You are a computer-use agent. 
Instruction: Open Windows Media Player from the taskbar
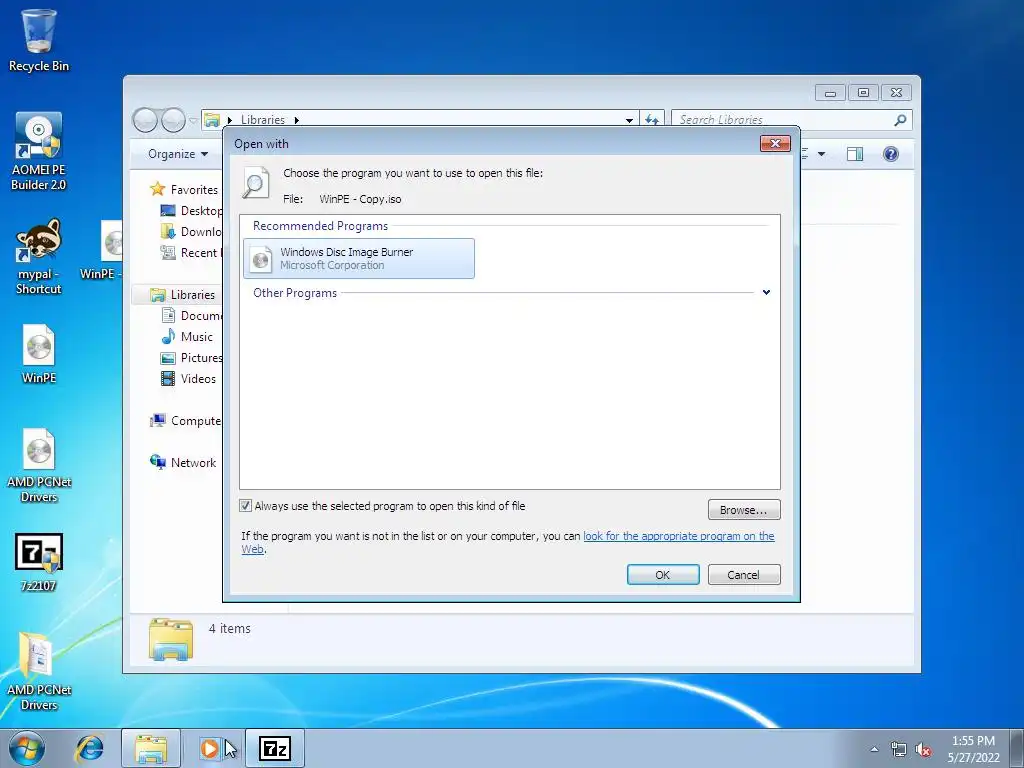point(209,748)
